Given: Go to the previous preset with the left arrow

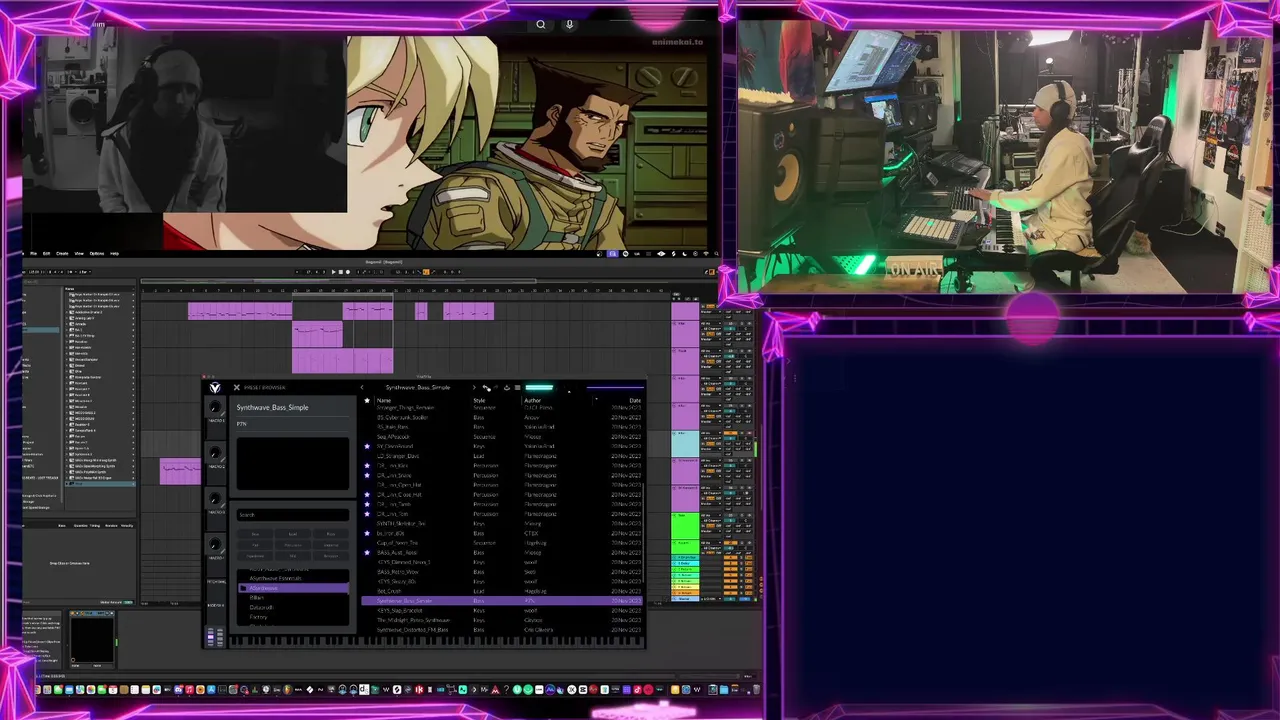Looking at the screenshot, I should pos(362,387).
